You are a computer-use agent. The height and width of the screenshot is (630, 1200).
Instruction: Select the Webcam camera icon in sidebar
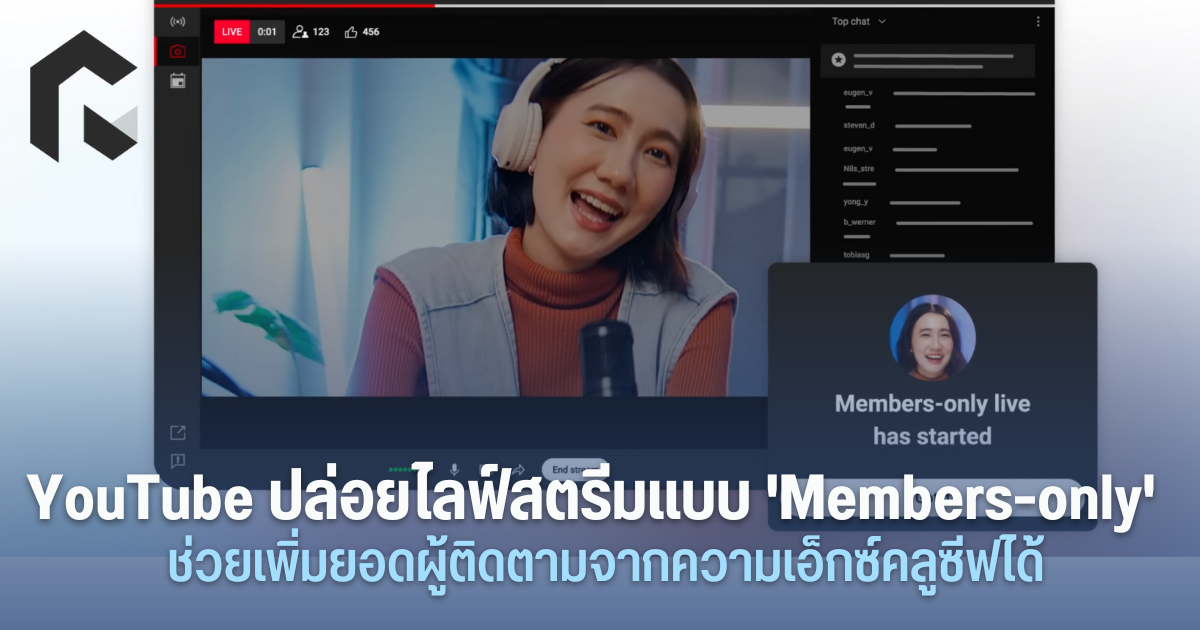click(177, 51)
